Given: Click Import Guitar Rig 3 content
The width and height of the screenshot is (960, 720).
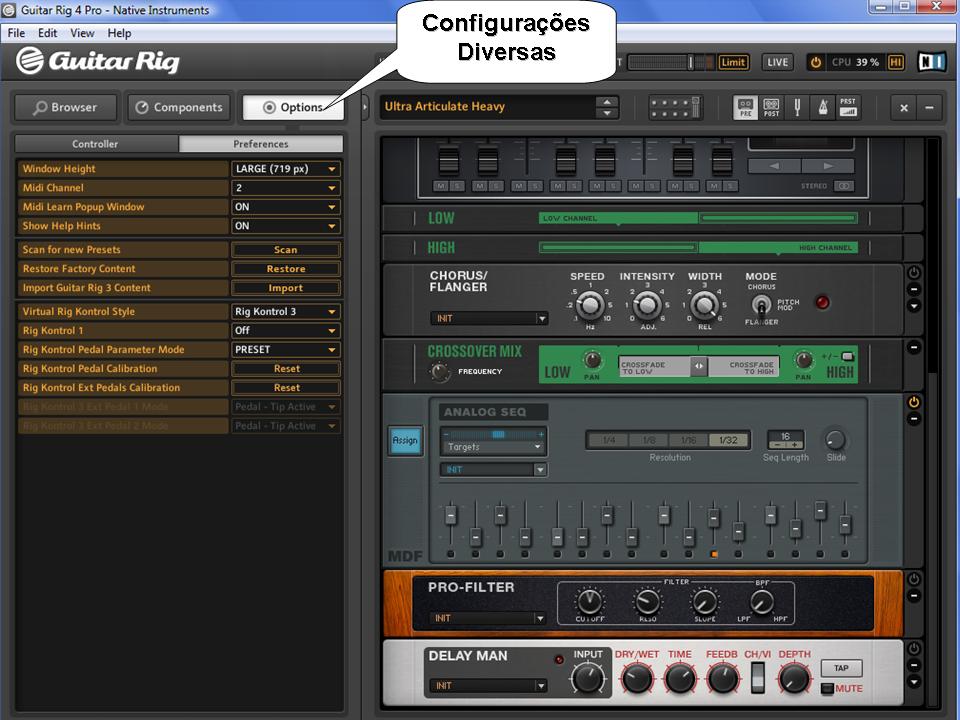Looking at the screenshot, I should point(285,288).
